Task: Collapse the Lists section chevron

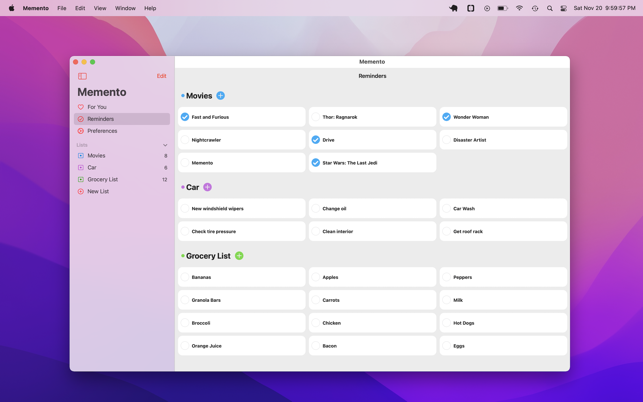Action: tap(165, 145)
